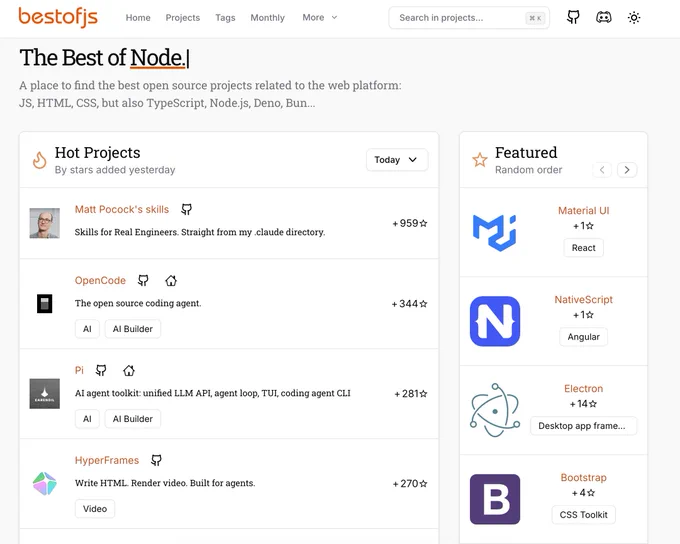Click the bestofjs logo
This screenshot has height=544, width=680.
[58, 17]
